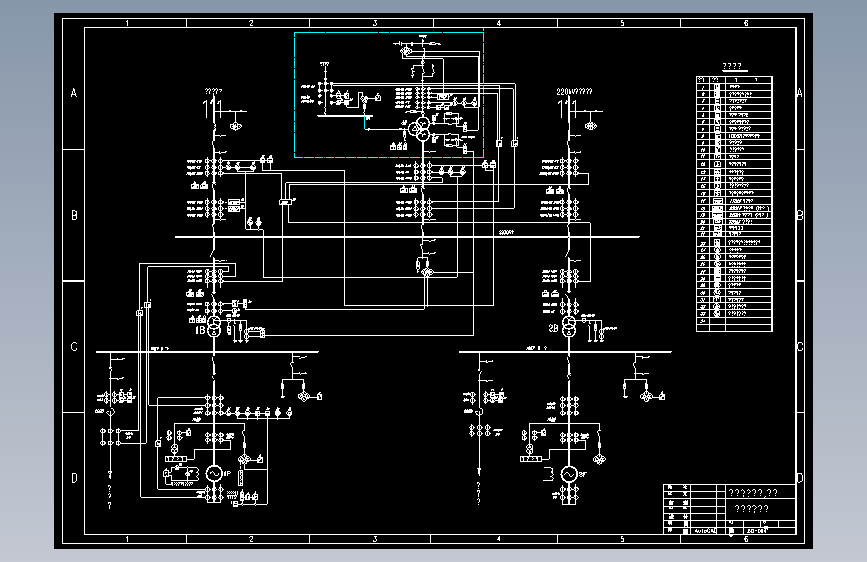Click title block text "??????" in second row
This screenshot has width=867, height=562.
click(x=751, y=509)
